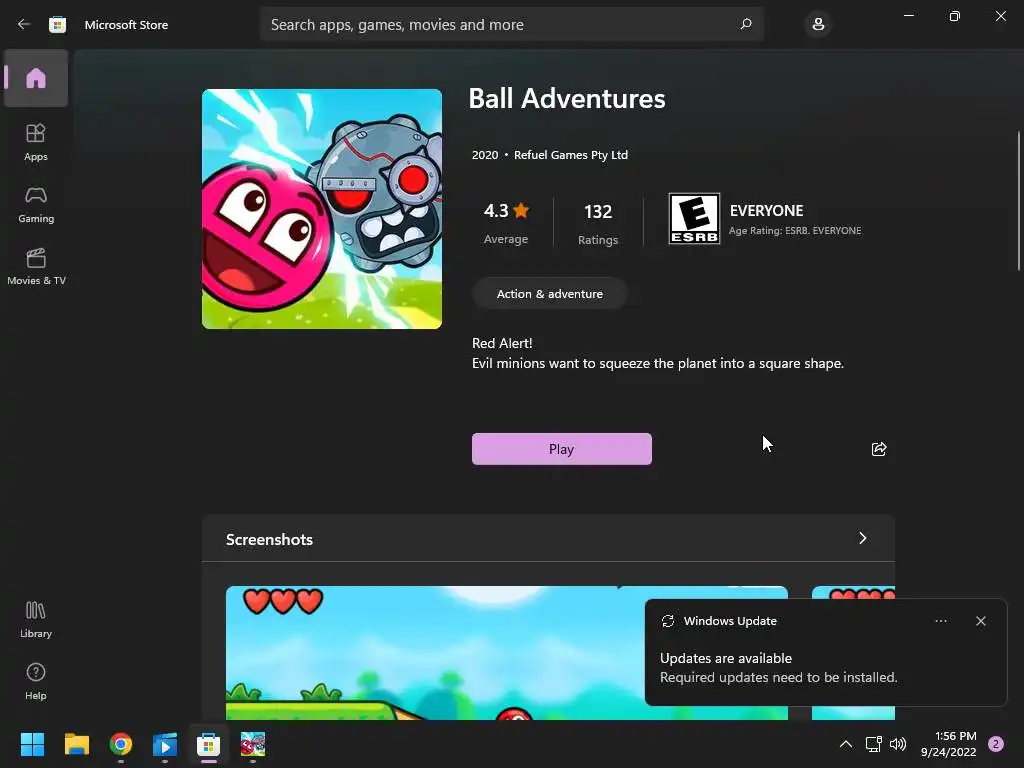Screen dimensions: 1024x768
Task: Click the Ball Adventures app artwork
Action: (x=322, y=209)
